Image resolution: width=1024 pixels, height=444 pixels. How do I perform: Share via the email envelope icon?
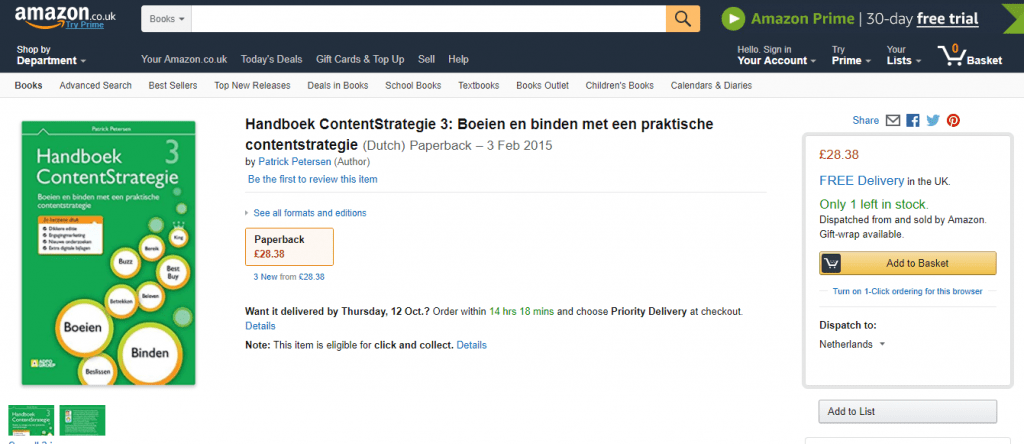click(893, 120)
